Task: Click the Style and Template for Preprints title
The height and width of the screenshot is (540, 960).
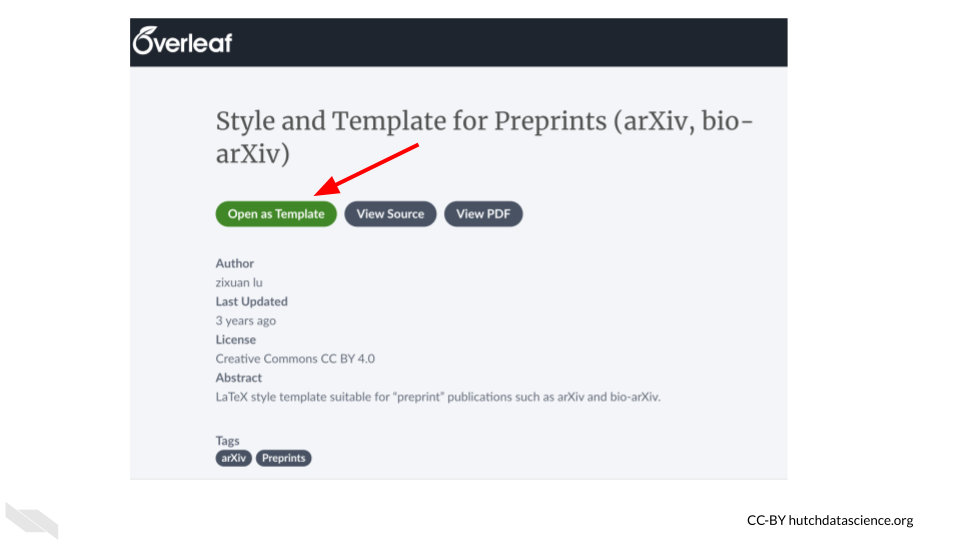Action: (484, 137)
